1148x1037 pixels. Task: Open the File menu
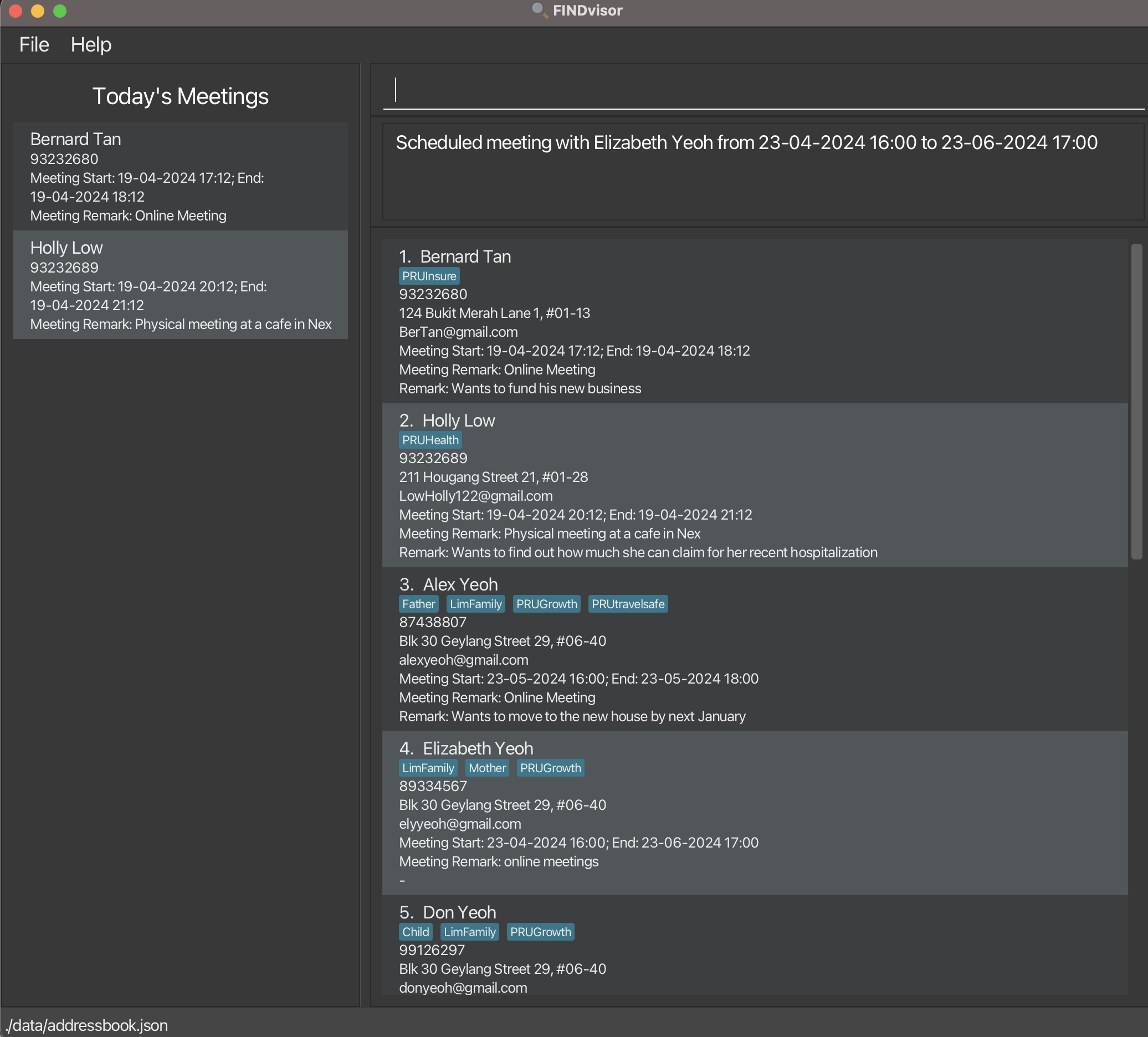coord(34,44)
